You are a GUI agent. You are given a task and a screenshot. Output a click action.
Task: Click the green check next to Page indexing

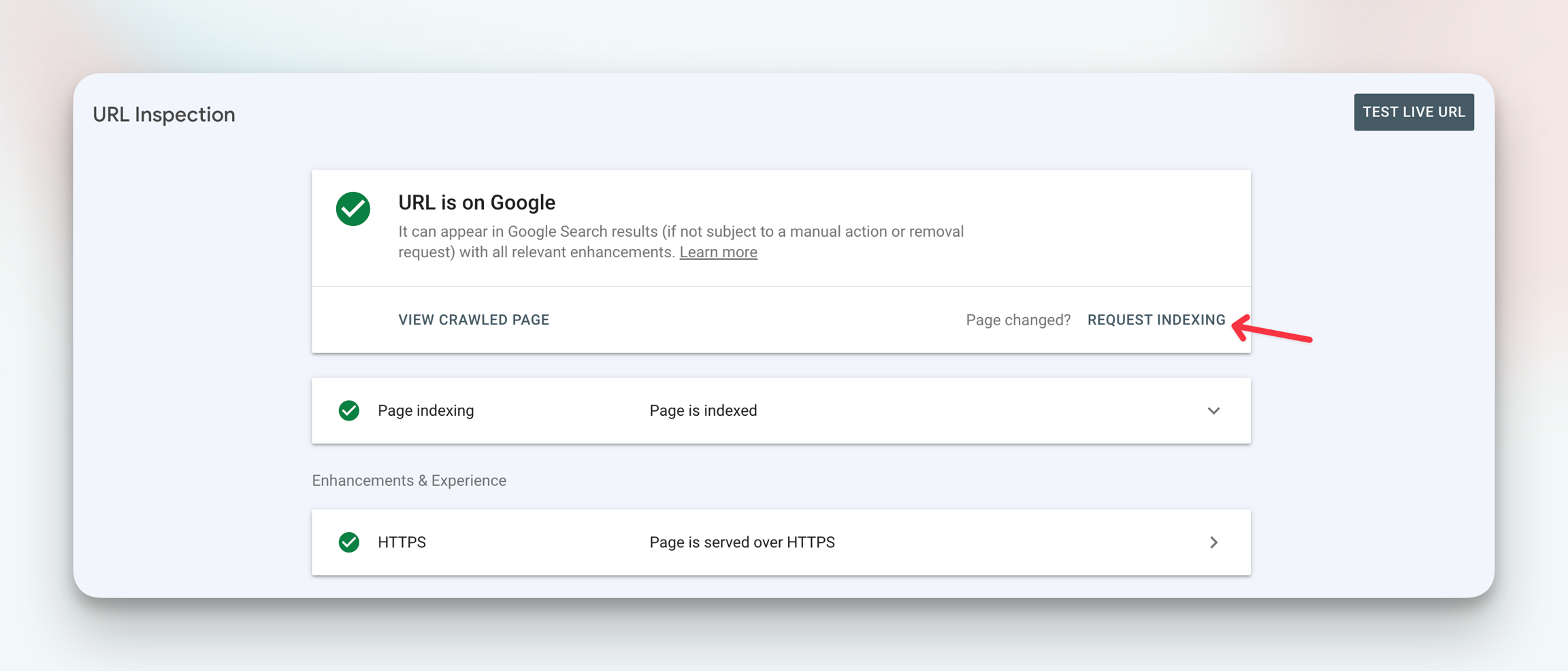349,411
